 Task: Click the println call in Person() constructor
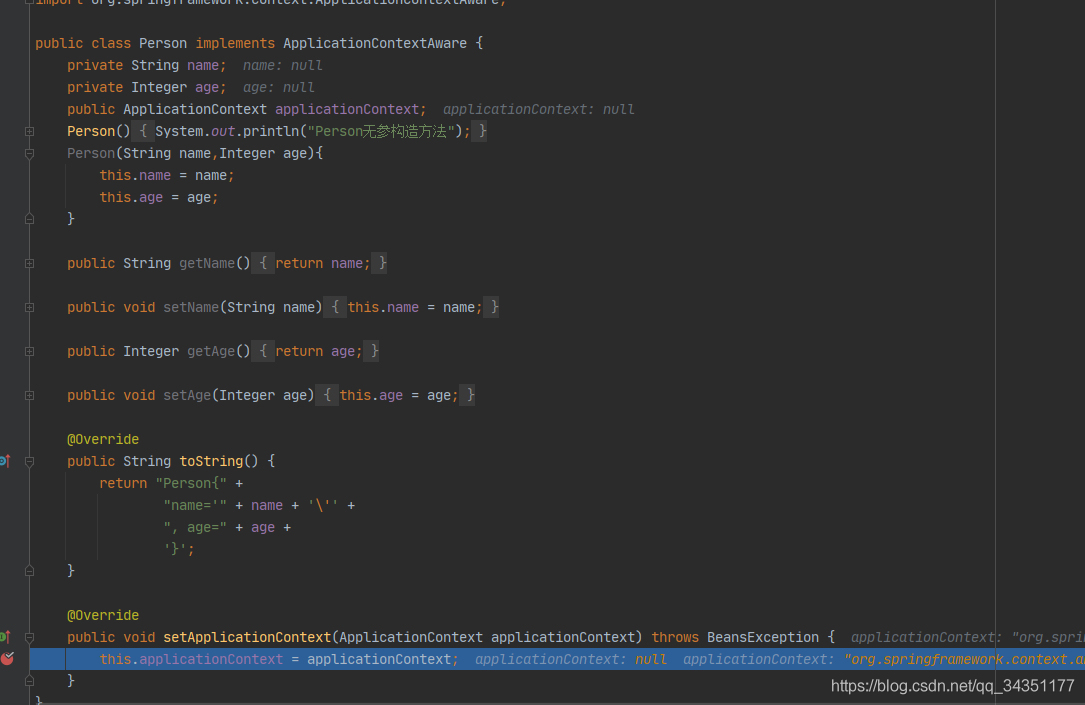pyautogui.click(x=271, y=131)
